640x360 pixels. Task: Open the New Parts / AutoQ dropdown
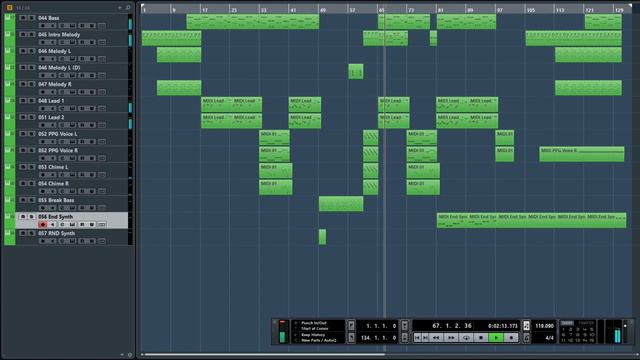318,340
